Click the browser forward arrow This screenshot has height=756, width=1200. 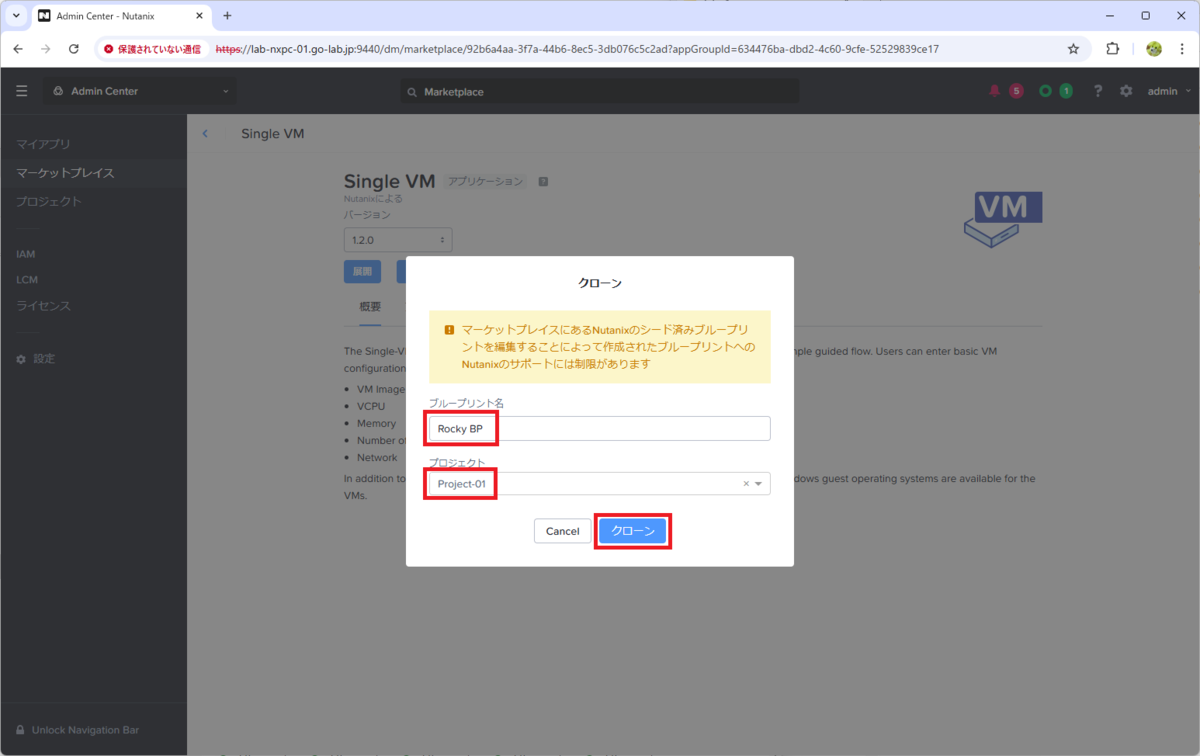pyautogui.click(x=46, y=48)
